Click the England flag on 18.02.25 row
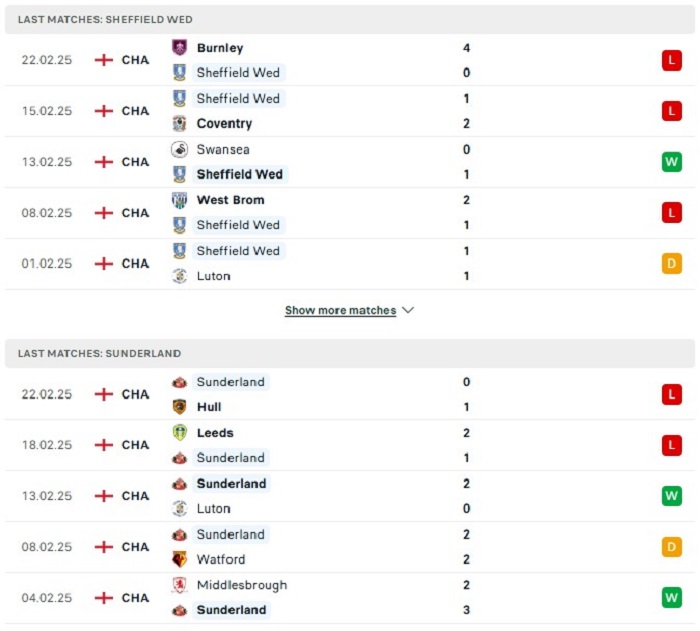 point(104,445)
